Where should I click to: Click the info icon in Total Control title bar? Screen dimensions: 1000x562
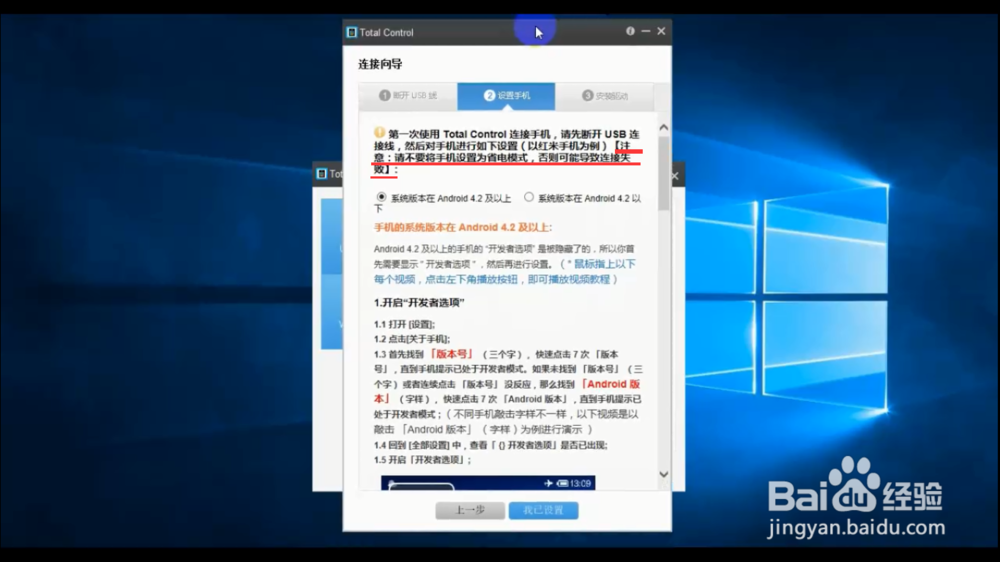coord(630,31)
